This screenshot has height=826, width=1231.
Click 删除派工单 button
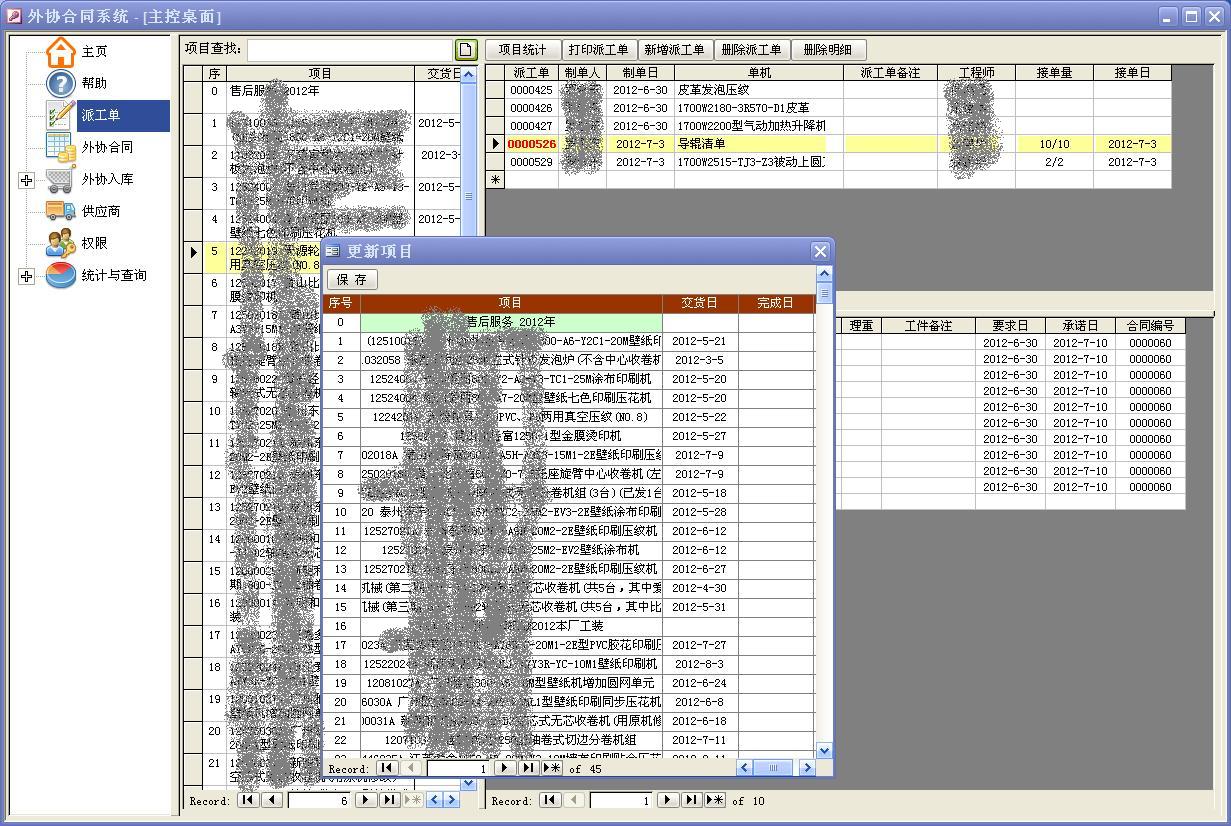pyautogui.click(x=752, y=50)
